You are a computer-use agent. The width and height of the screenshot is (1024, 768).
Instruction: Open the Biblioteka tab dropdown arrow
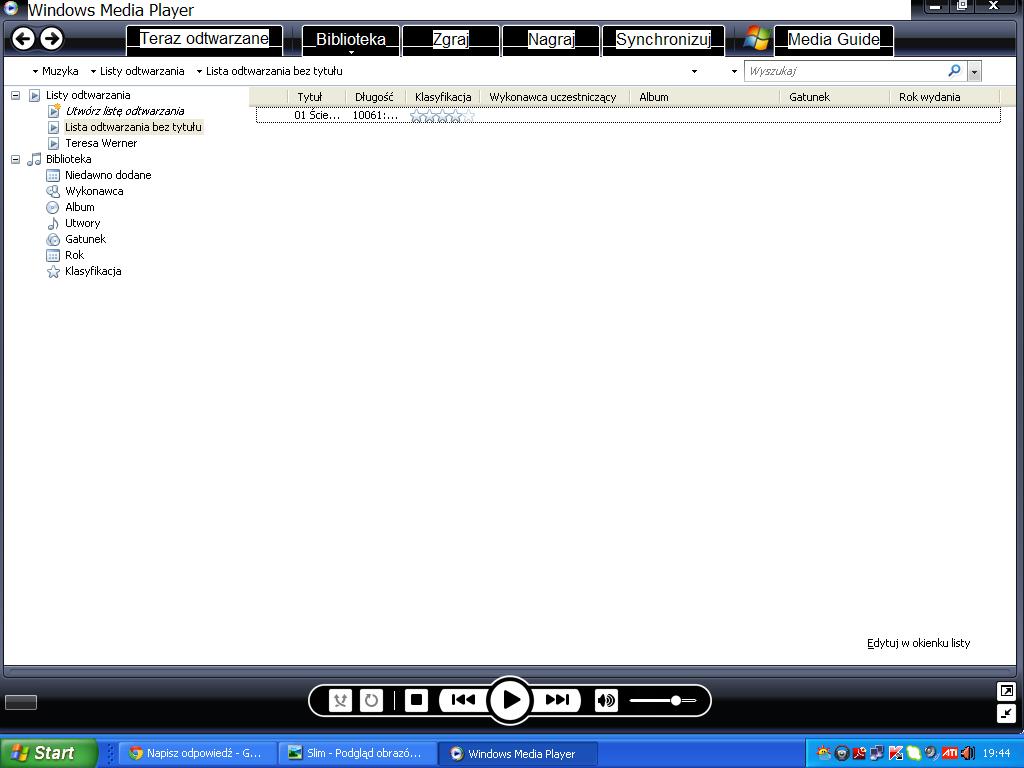[351, 52]
